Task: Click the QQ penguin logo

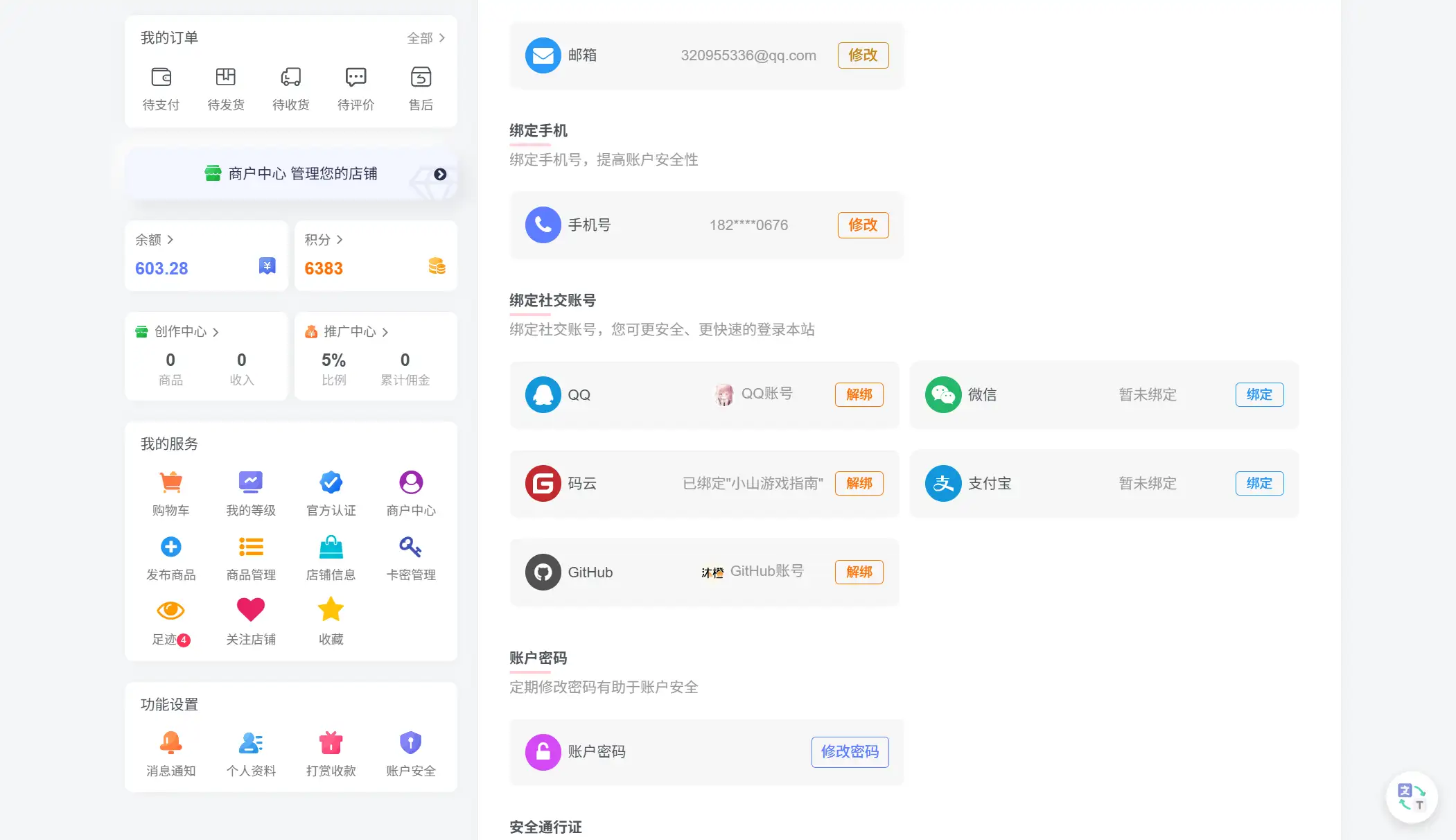Action: point(543,395)
